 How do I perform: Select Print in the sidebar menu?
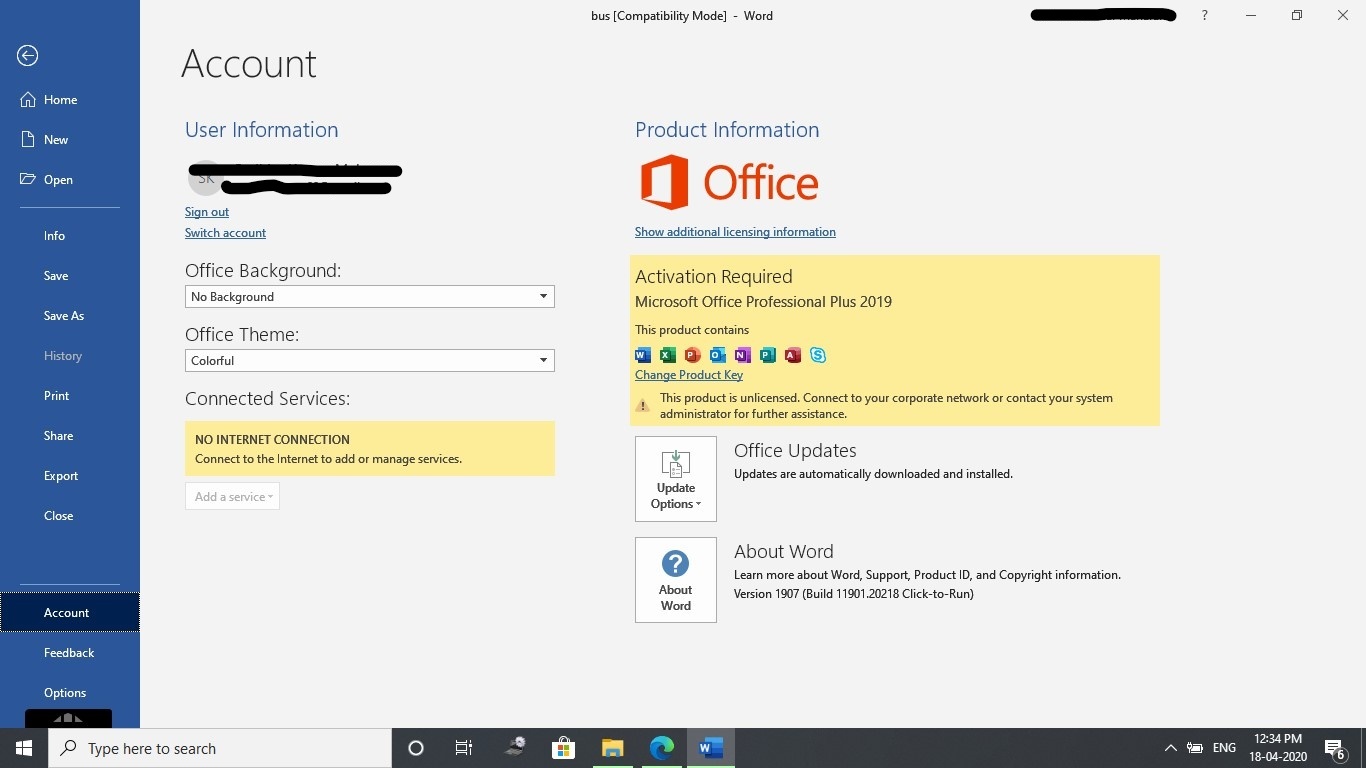[57, 396]
